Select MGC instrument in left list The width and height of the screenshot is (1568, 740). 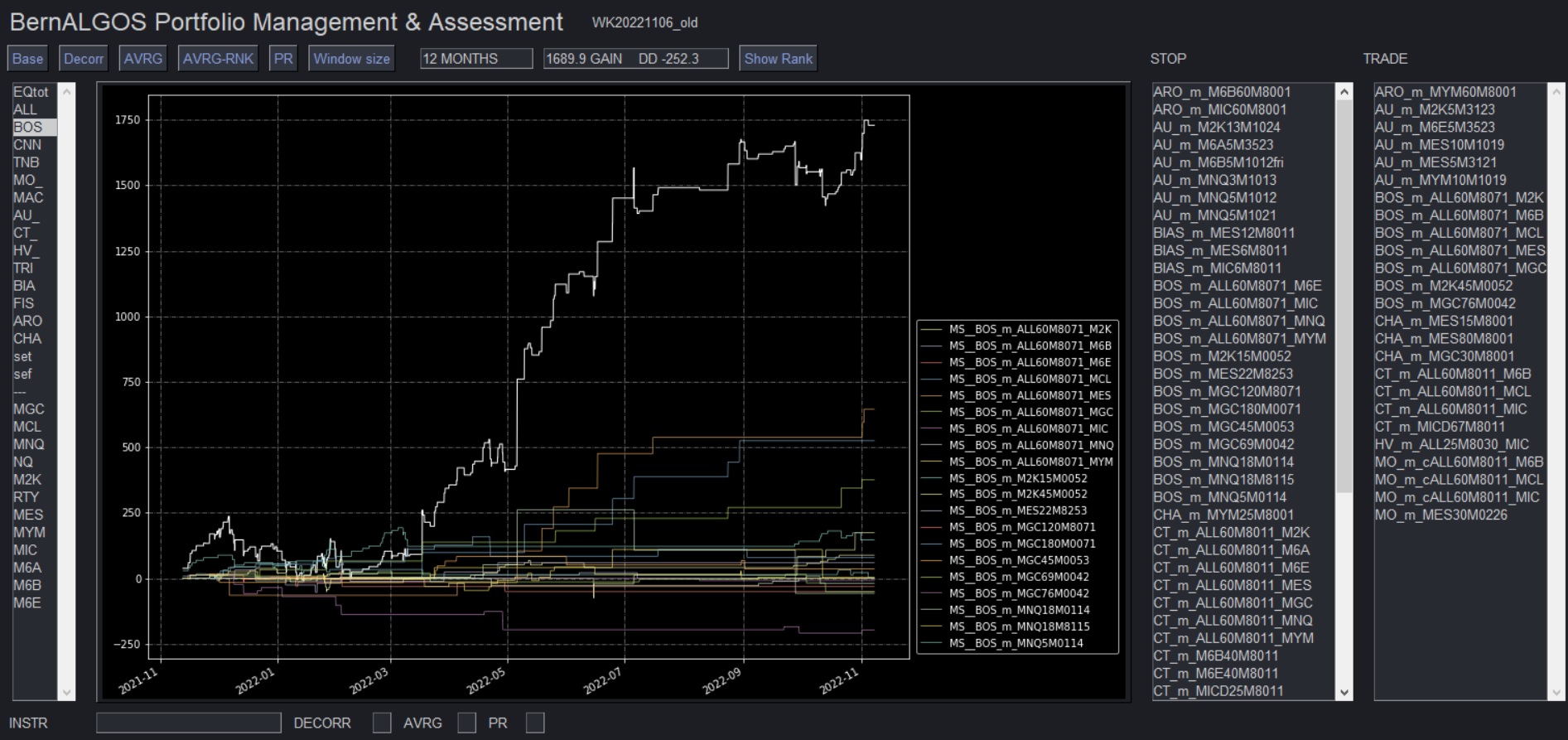[x=28, y=409]
